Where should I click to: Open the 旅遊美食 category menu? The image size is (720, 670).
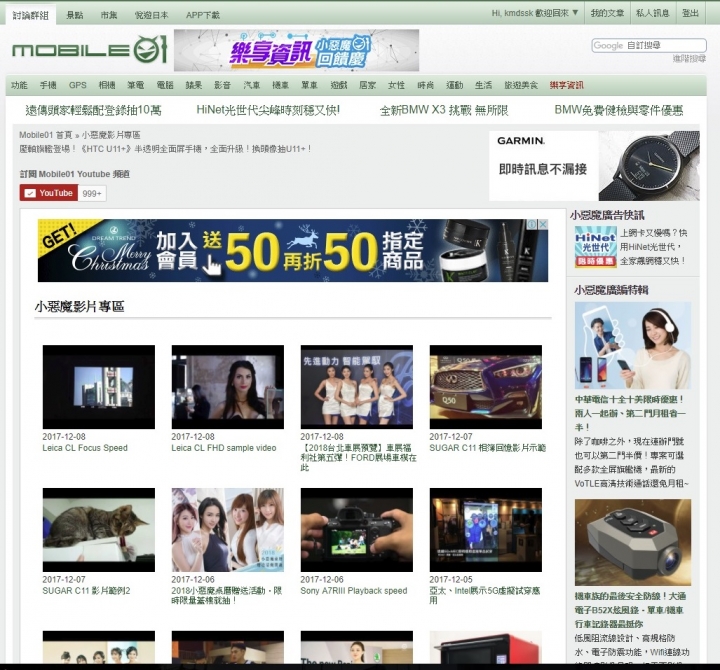[521, 85]
